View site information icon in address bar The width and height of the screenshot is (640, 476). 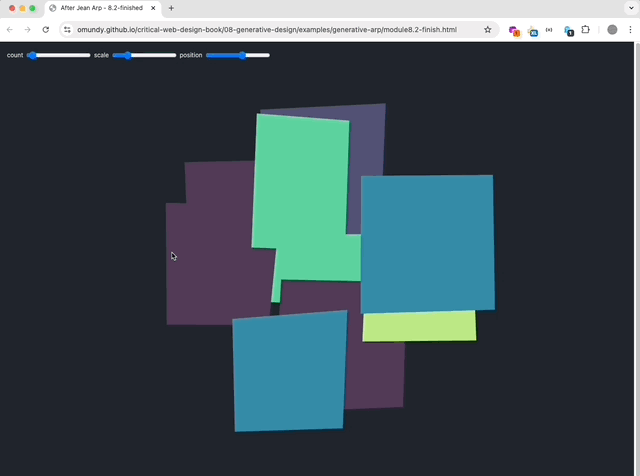pyautogui.click(x=67, y=30)
